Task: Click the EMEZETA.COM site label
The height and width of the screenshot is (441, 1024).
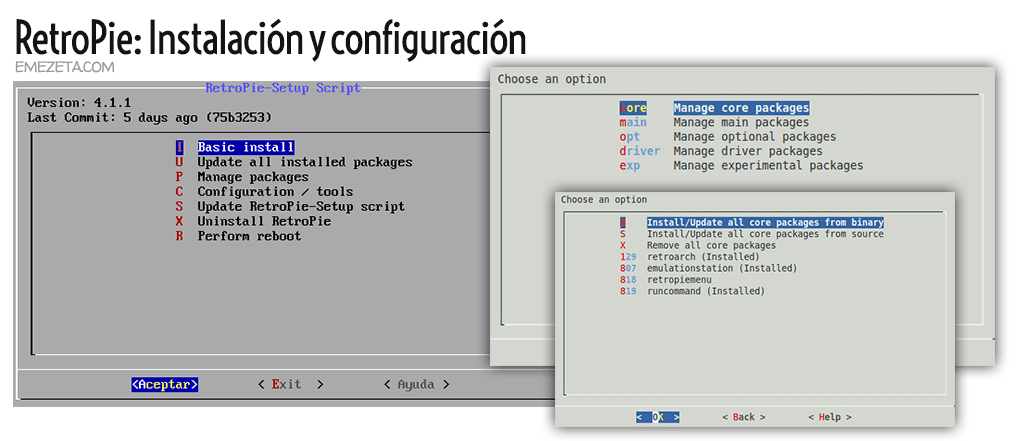Action: coord(65,67)
